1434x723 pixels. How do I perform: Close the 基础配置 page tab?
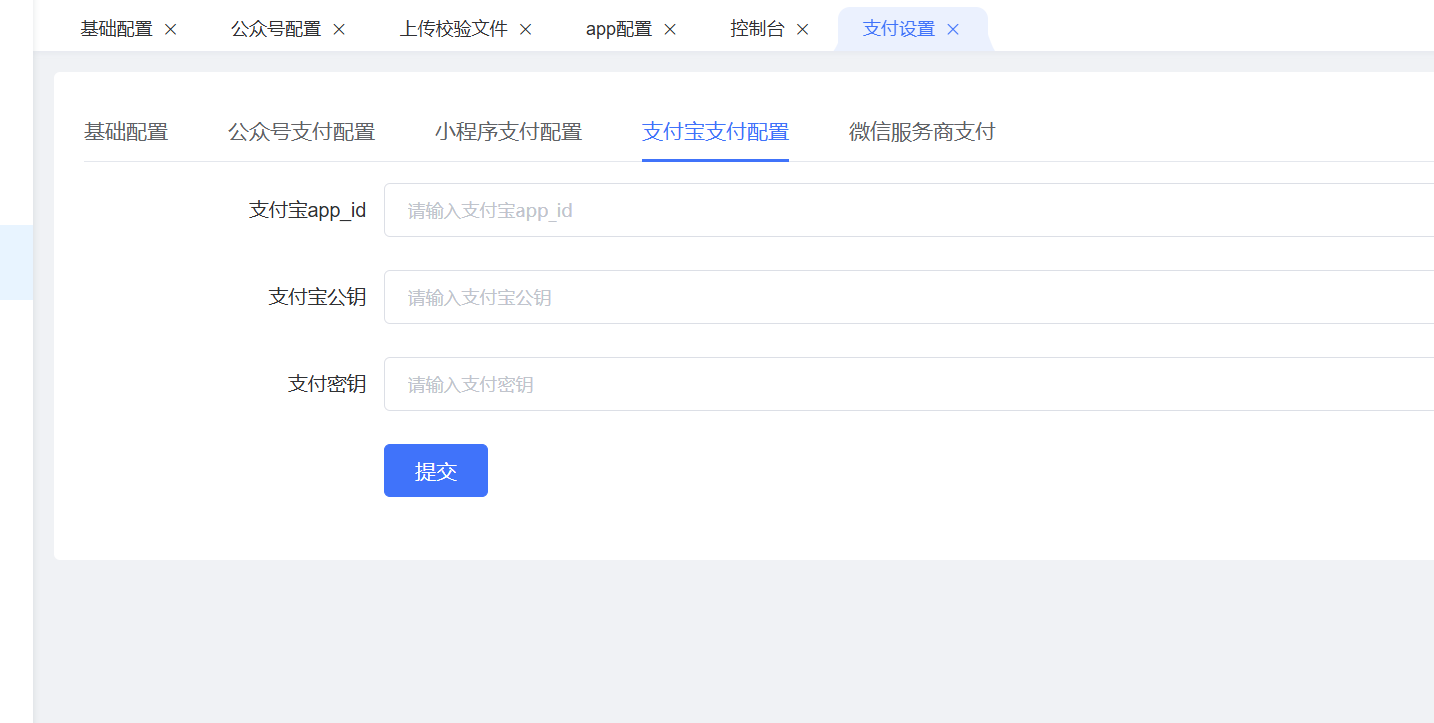click(x=170, y=30)
